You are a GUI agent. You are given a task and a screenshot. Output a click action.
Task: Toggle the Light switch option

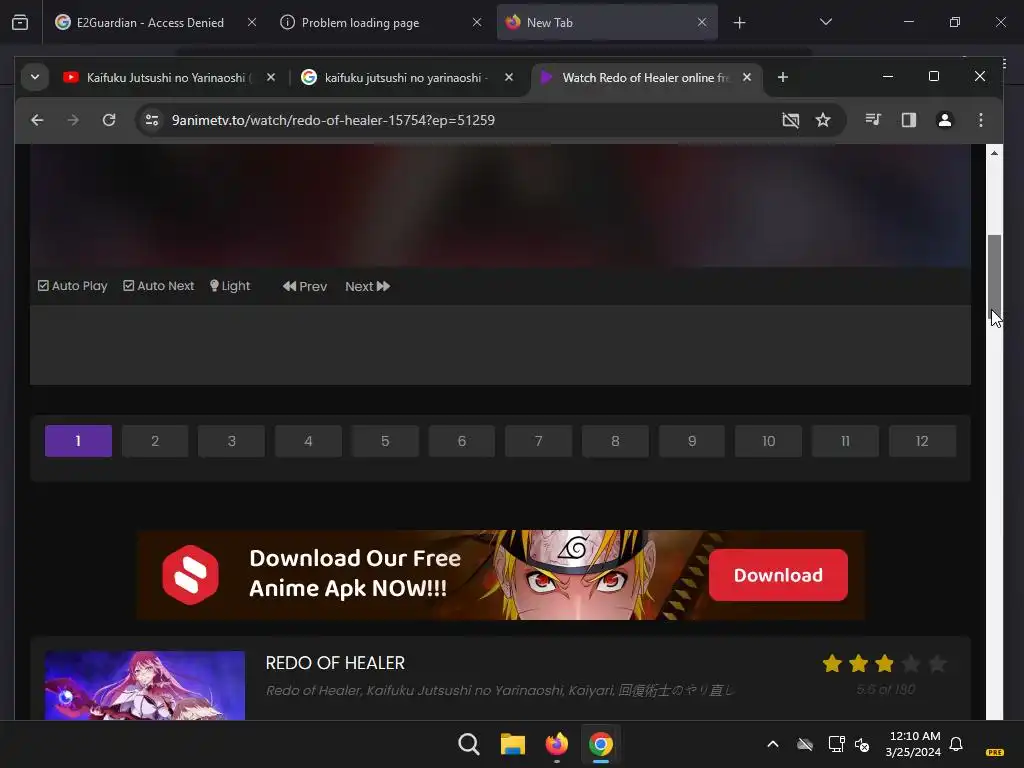click(x=230, y=286)
